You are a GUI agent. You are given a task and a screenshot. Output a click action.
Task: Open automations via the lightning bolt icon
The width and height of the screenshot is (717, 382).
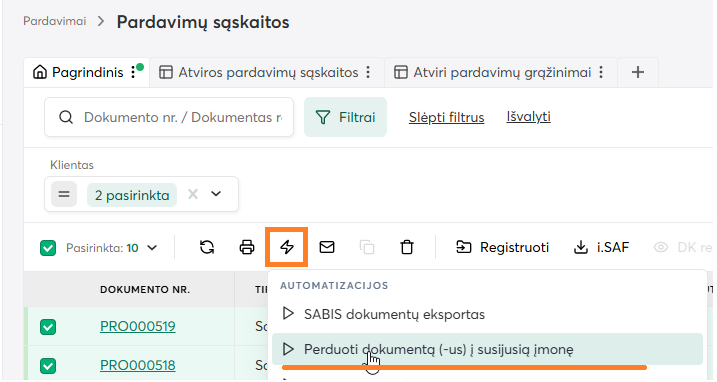[287, 247]
